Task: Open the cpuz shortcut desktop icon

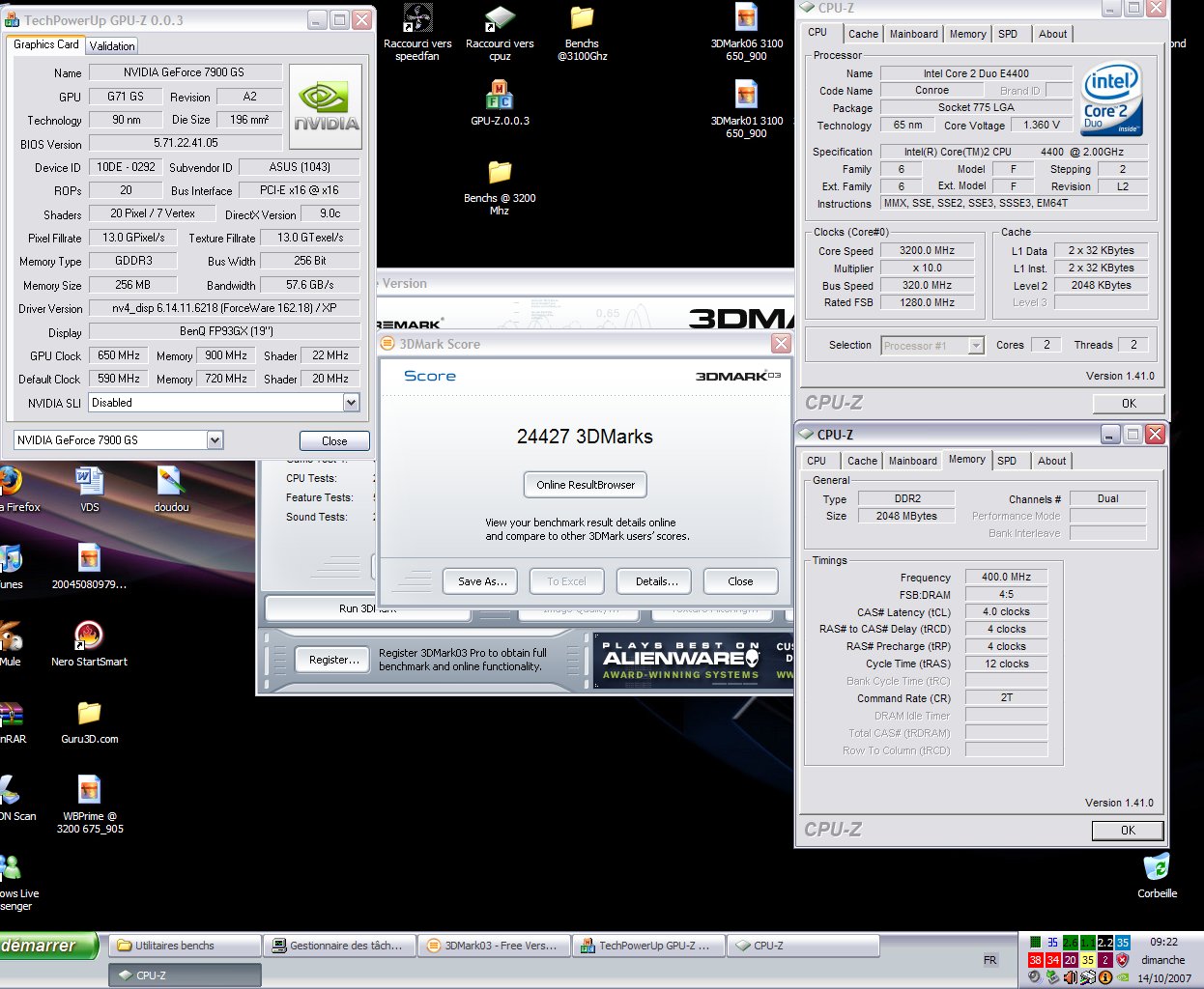Action: pyautogui.click(x=500, y=19)
